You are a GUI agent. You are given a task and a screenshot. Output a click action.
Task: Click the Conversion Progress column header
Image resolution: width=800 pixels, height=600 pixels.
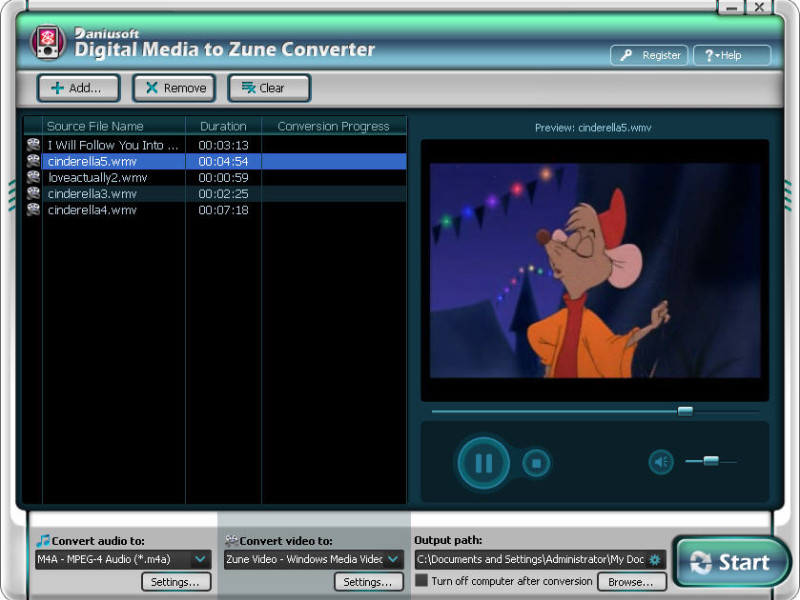pos(334,126)
